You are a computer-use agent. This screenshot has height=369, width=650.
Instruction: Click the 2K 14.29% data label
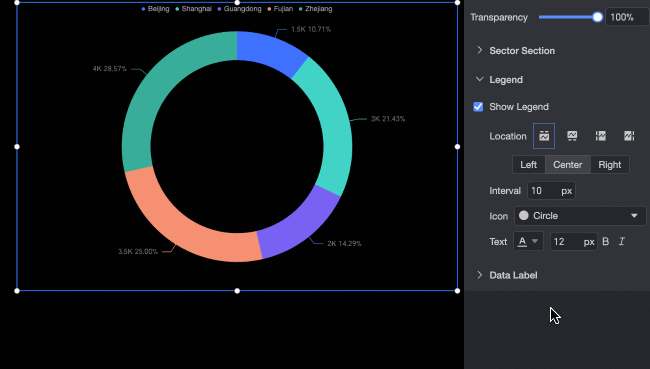pos(344,243)
